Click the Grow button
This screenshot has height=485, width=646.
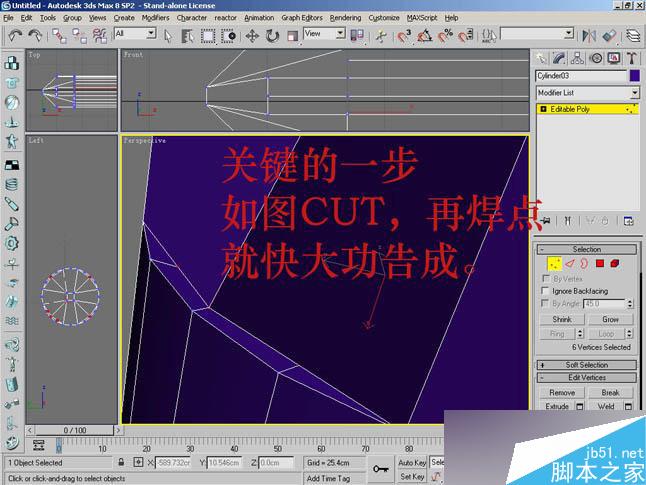610,319
